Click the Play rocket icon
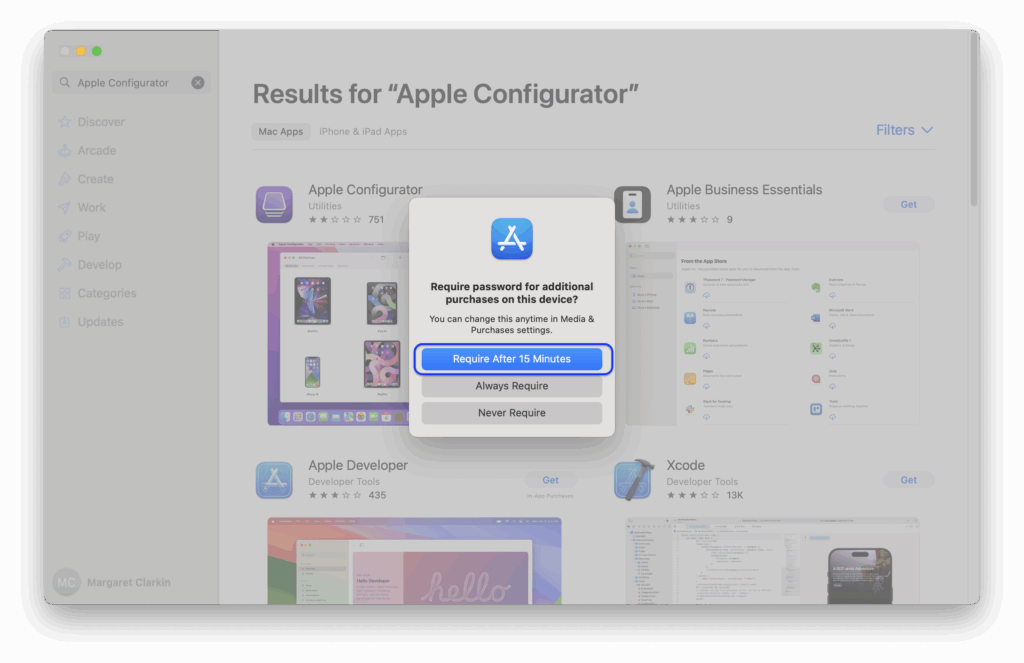This screenshot has height=663, width=1024. (65, 236)
